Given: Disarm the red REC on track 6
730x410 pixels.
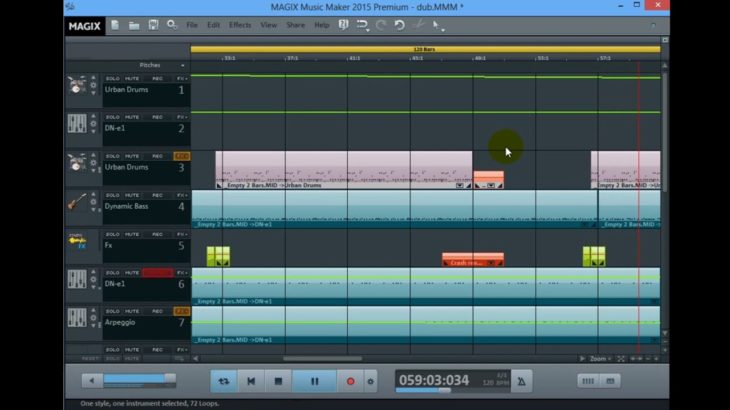Looking at the screenshot, I should pos(158,273).
